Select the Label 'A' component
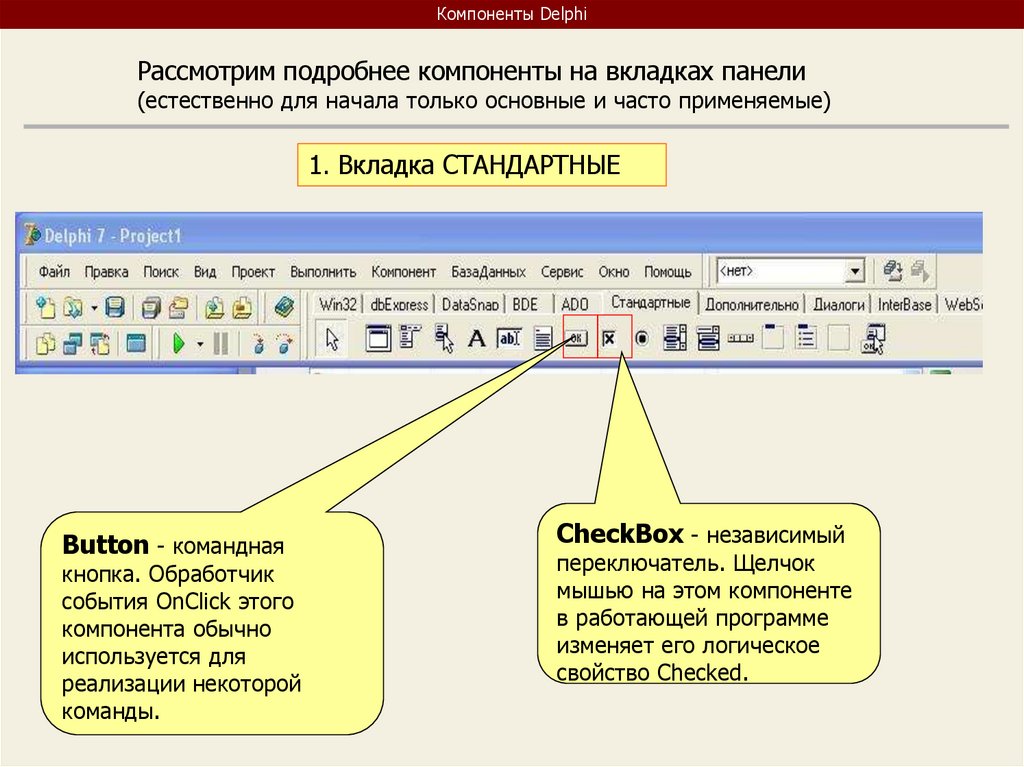The image size is (1024, 767). tap(477, 338)
